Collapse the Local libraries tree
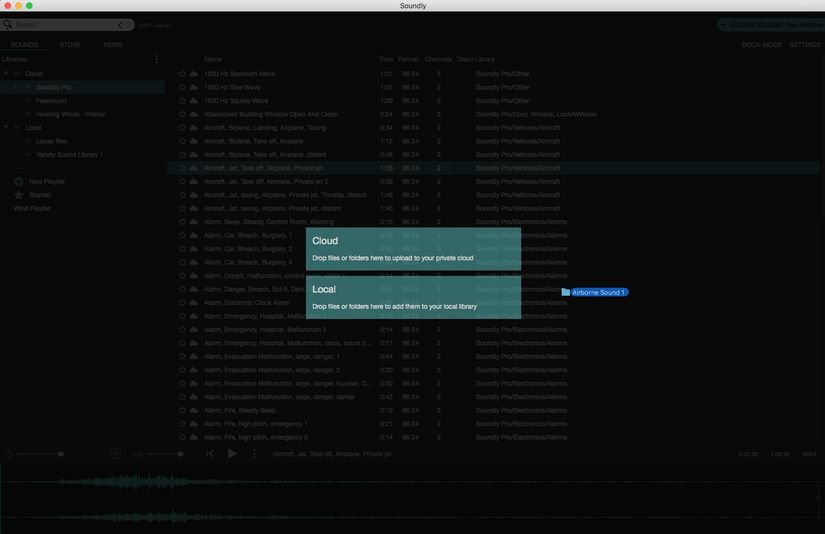The height and width of the screenshot is (534, 825). 5,128
